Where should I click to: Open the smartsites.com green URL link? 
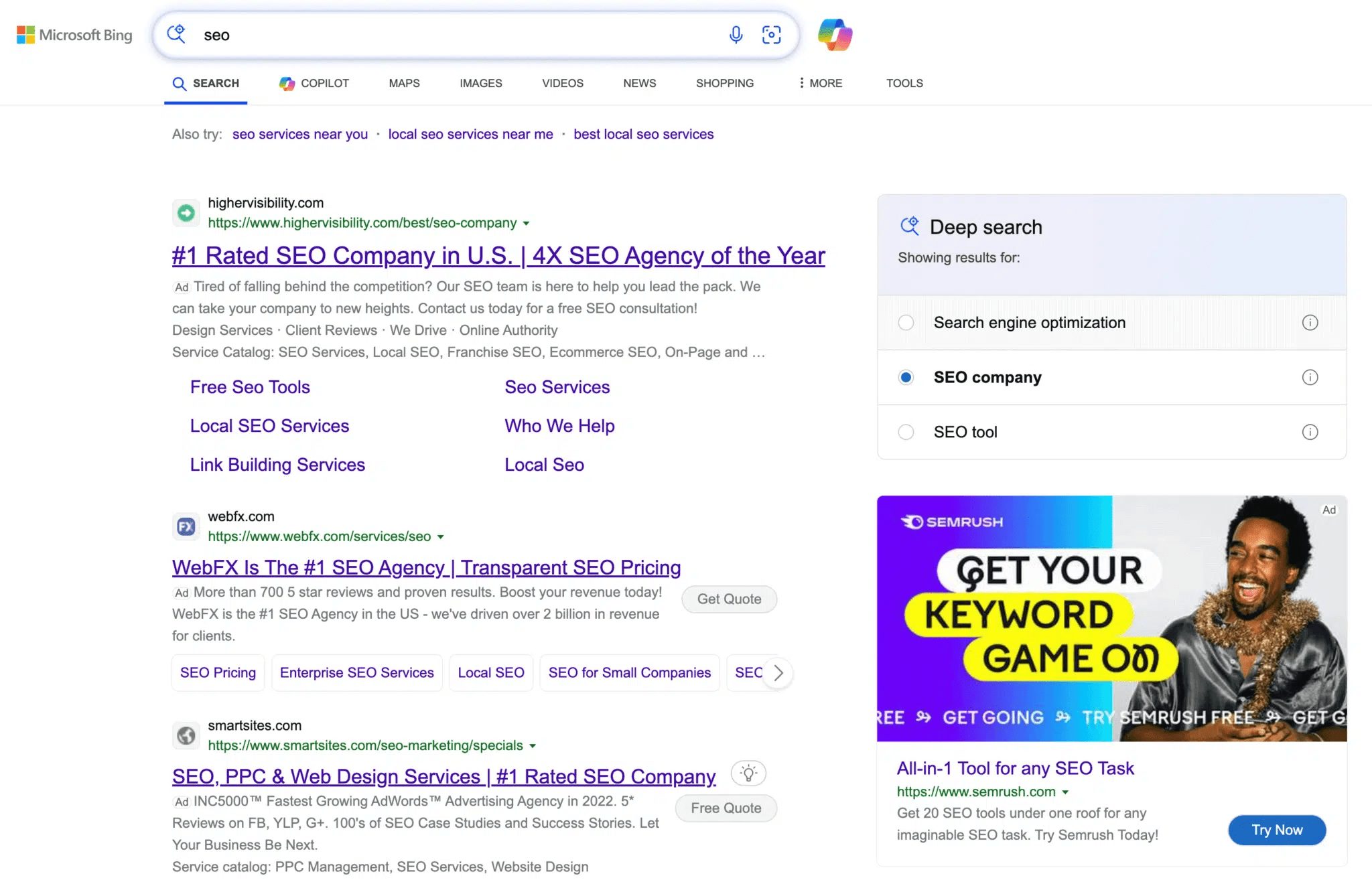[365, 746]
